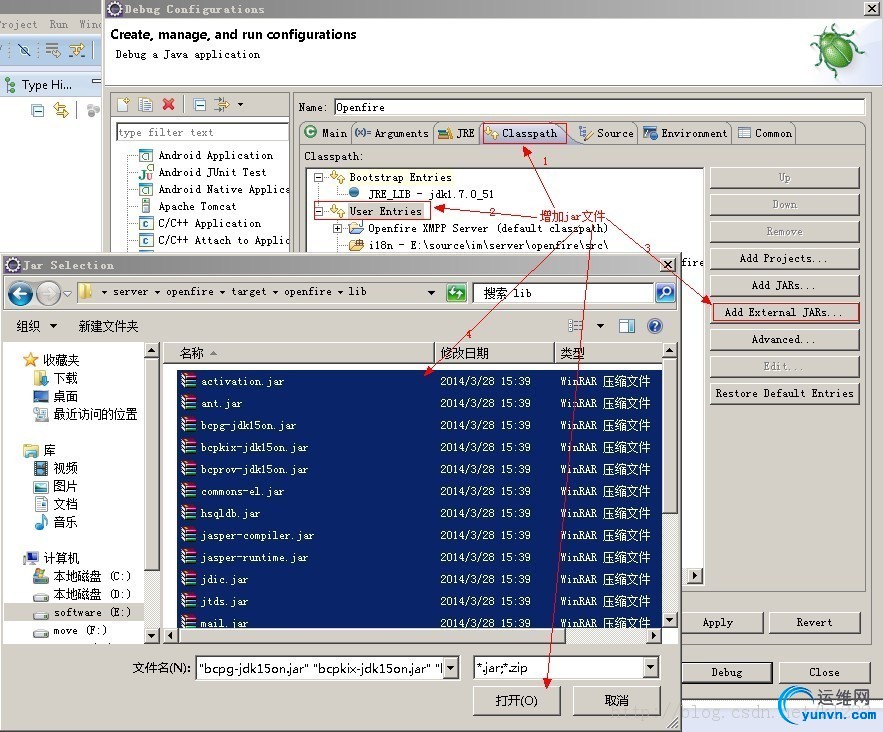Sort files by 名称 column header
This screenshot has height=732, width=883.
click(298, 353)
